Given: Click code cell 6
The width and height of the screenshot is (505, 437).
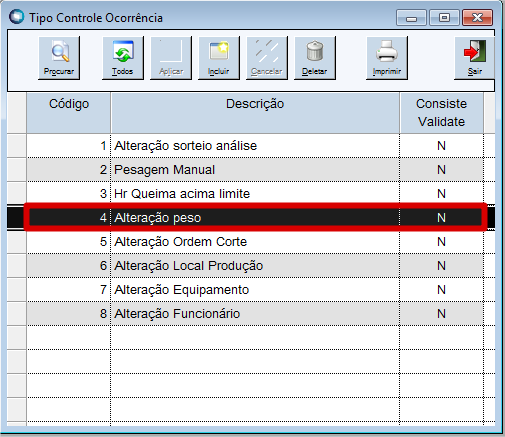Looking at the screenshot, I should pos(69,266).
